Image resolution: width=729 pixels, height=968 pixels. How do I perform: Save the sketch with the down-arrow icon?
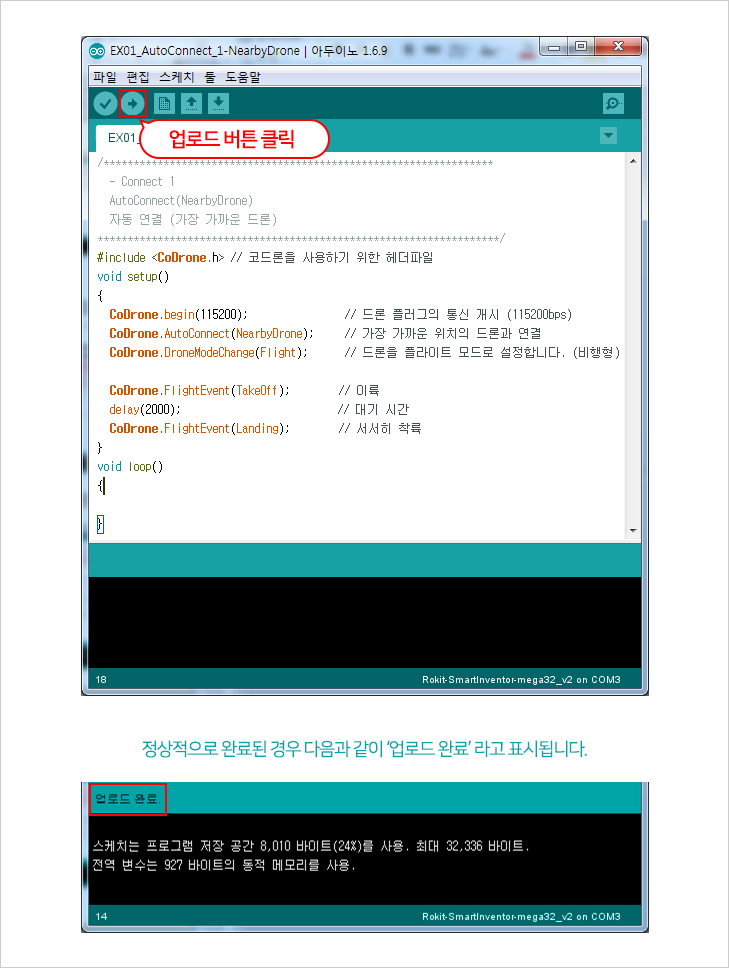click(x=218, y=103)
